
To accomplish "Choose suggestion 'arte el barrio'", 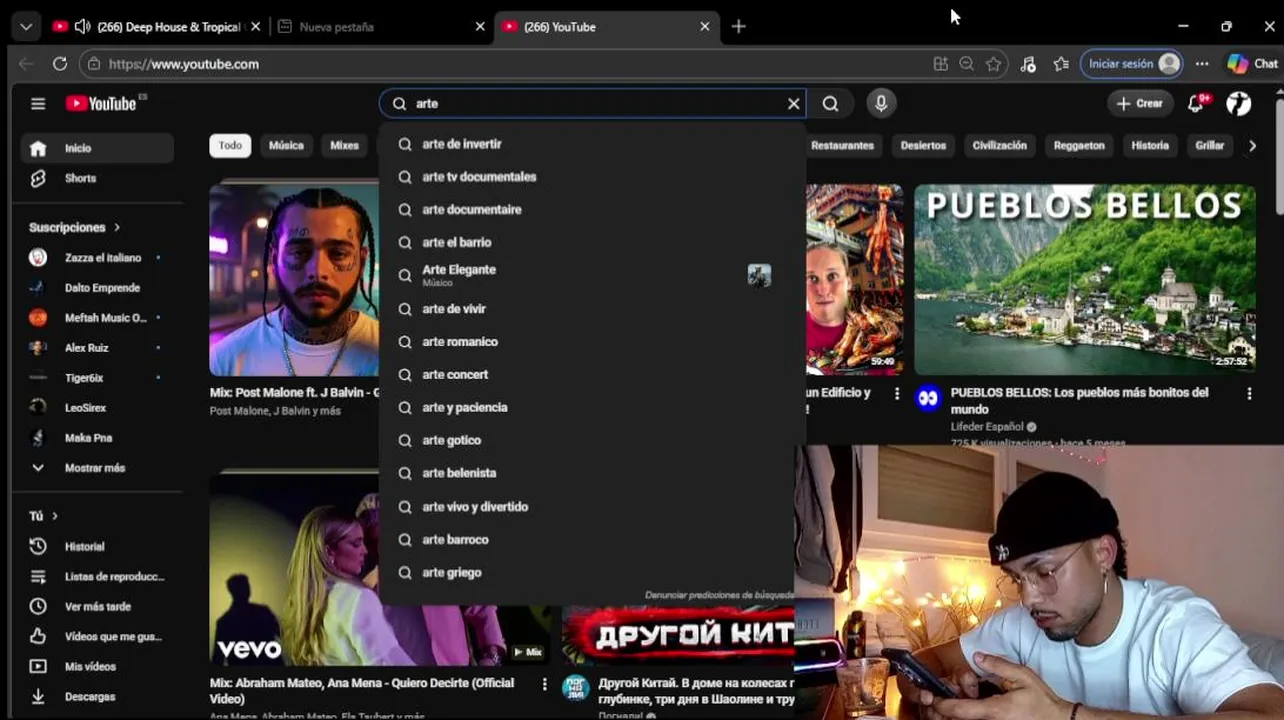I will coord(592,243).
